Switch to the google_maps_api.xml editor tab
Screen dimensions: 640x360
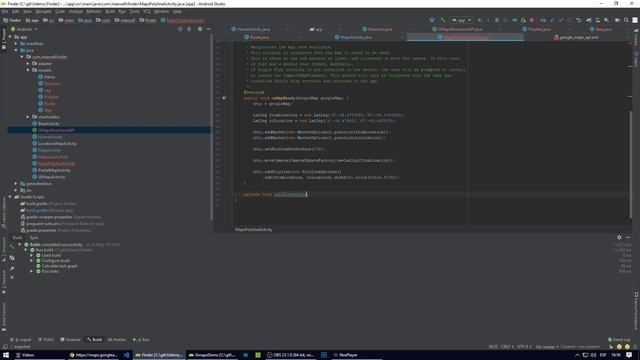tap(576, 37)
